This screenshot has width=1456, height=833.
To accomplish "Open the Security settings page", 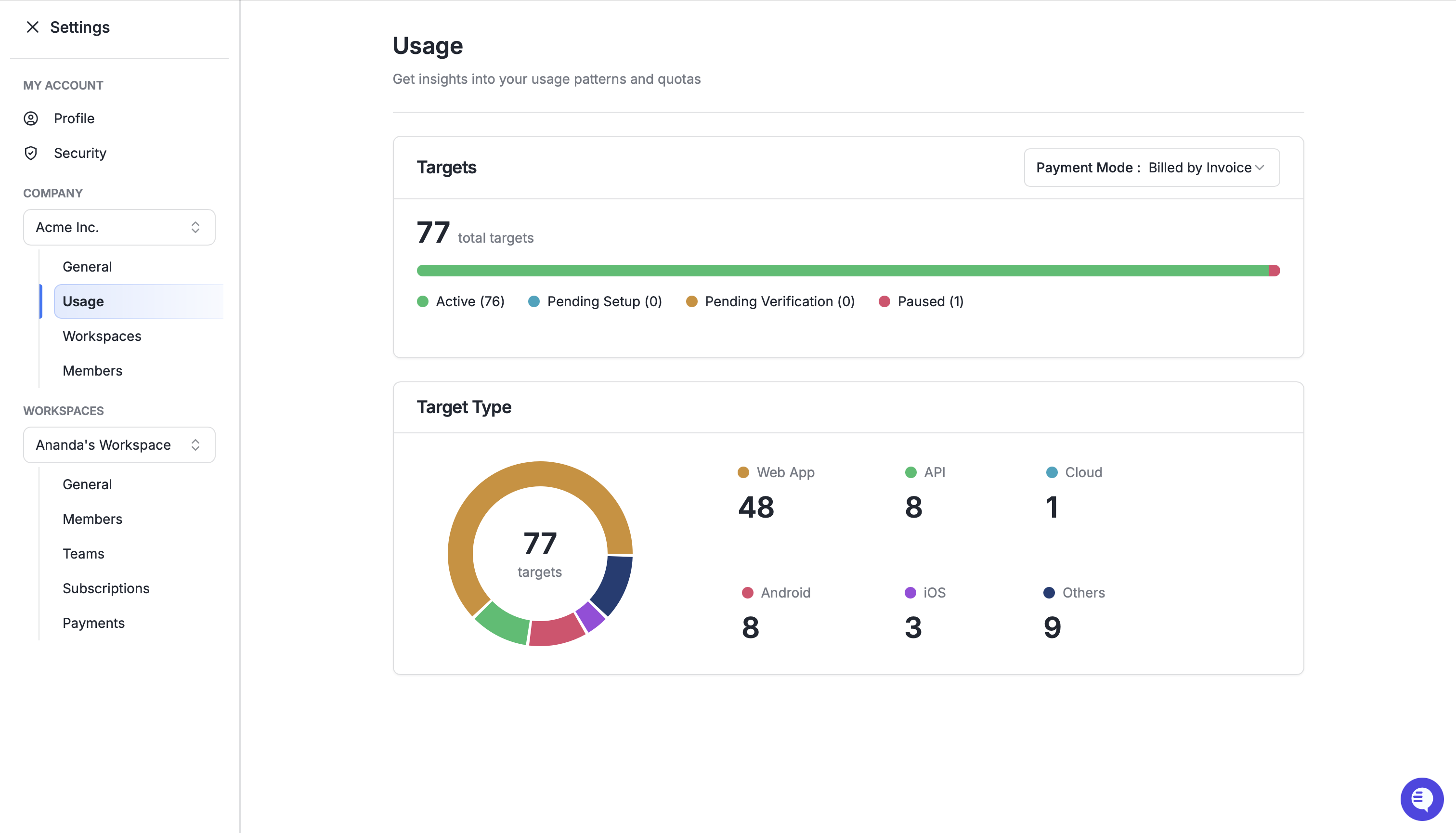I will 80,153.
